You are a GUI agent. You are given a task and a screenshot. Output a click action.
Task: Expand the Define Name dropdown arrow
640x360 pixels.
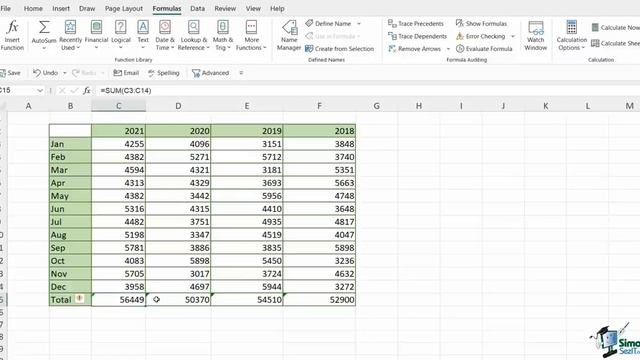[359, 24]
